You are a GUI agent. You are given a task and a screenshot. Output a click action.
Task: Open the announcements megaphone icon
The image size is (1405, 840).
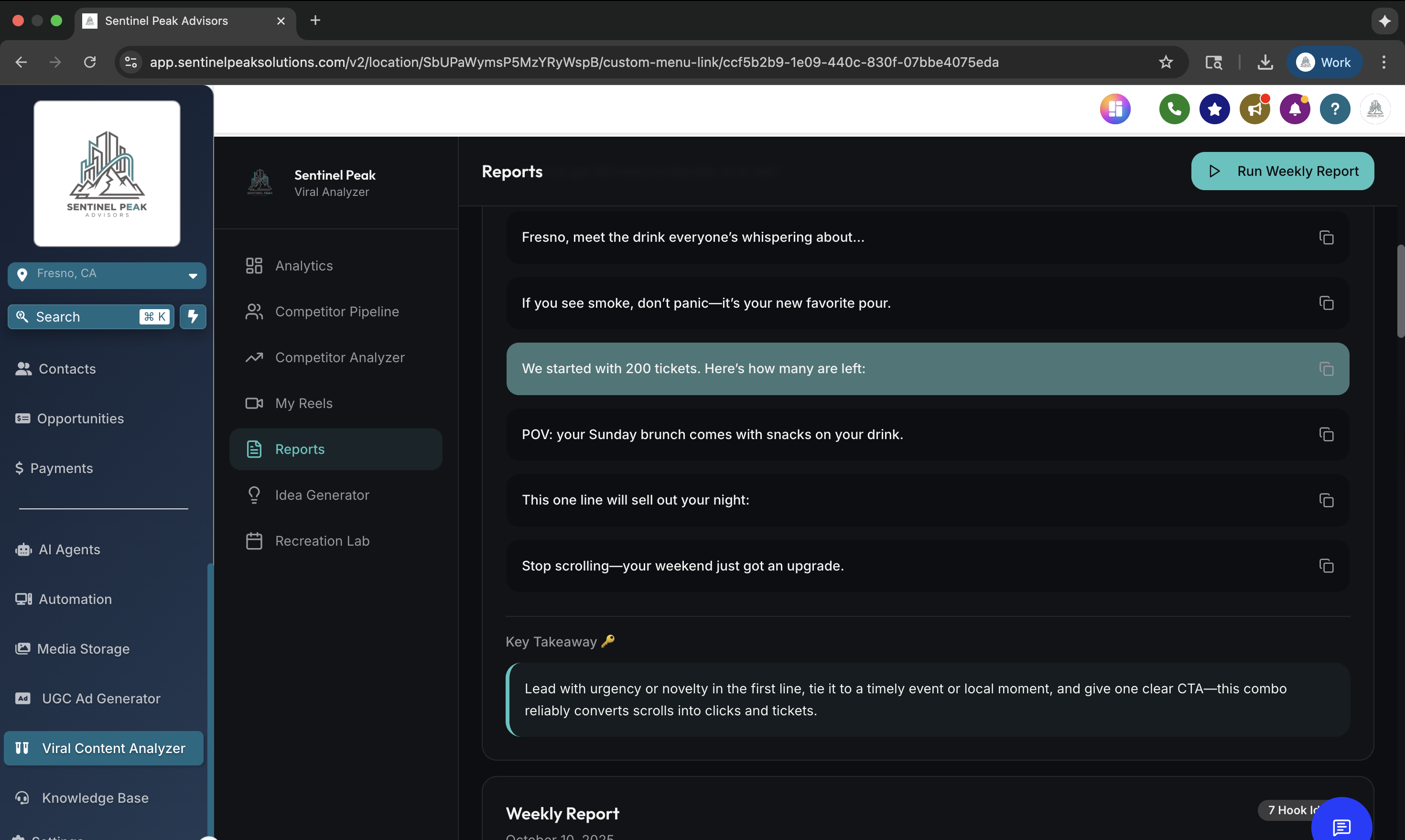pos(1254,108)
